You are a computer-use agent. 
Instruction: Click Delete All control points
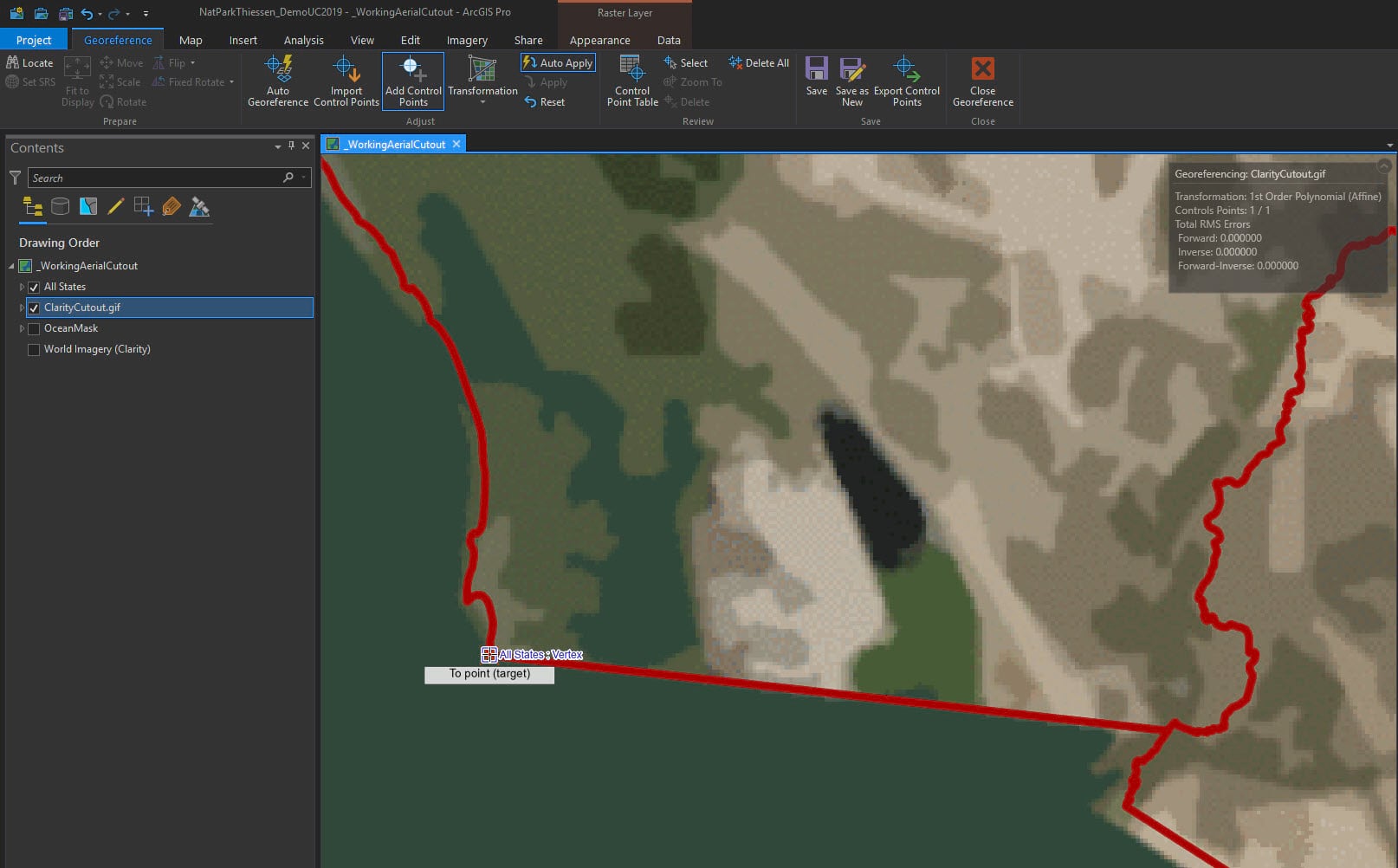pyautogui.click(x=759, y=62)
